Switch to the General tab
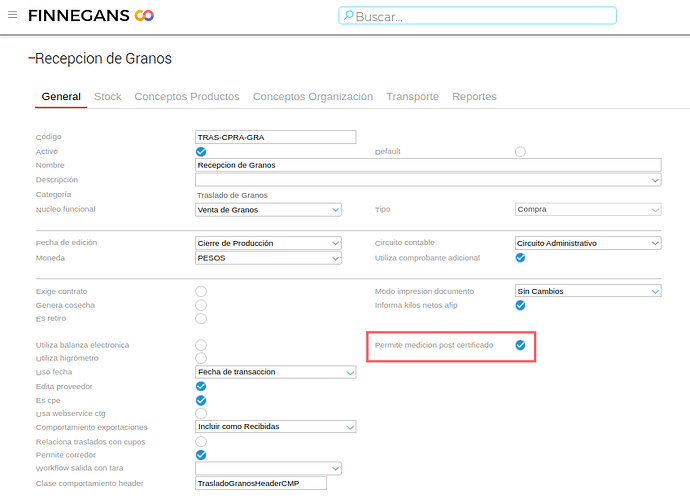The height and width of the screenshot is (498, 690). click(x=61, y=96)
